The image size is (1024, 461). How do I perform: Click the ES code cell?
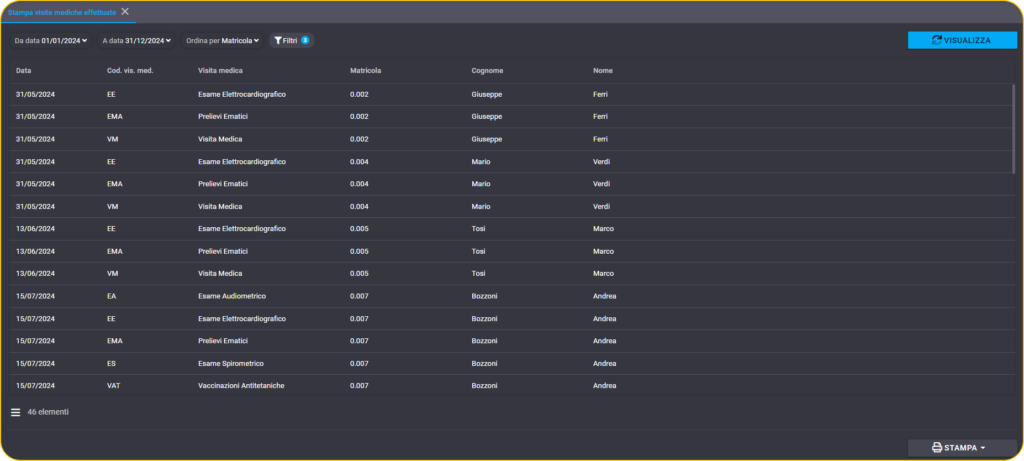(x=111, y=363)
